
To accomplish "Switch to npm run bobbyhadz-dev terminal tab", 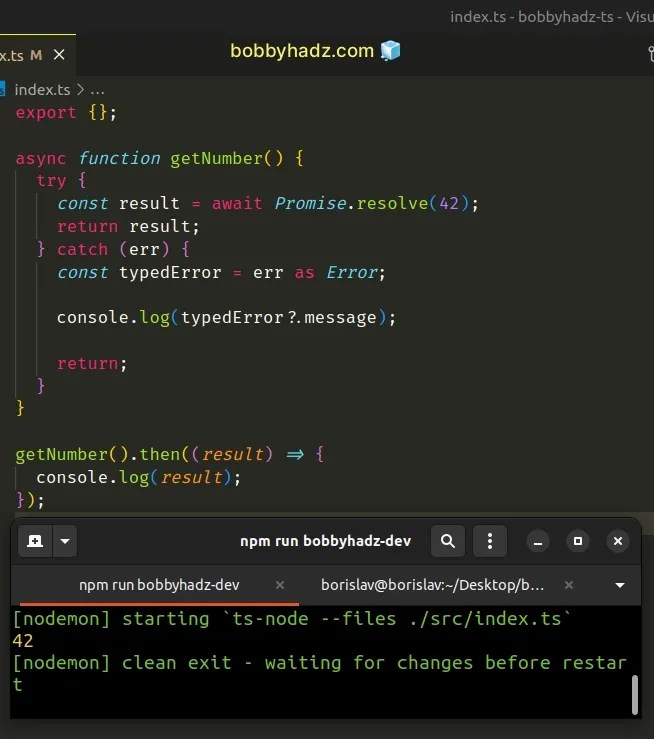I will click(159, 585).
